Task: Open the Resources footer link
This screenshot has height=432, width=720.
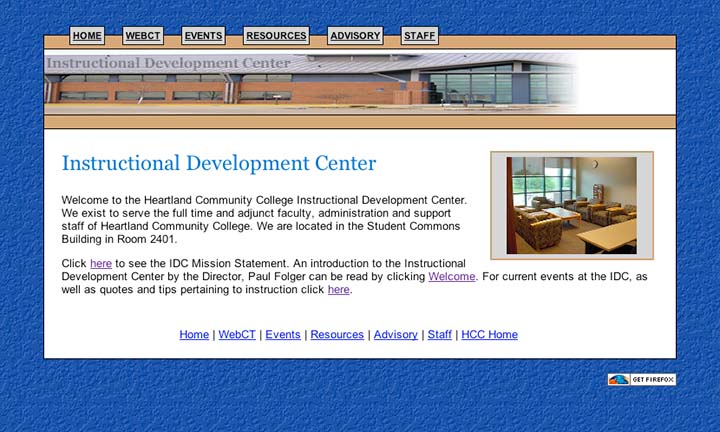Action: click(x=337, y=335)
